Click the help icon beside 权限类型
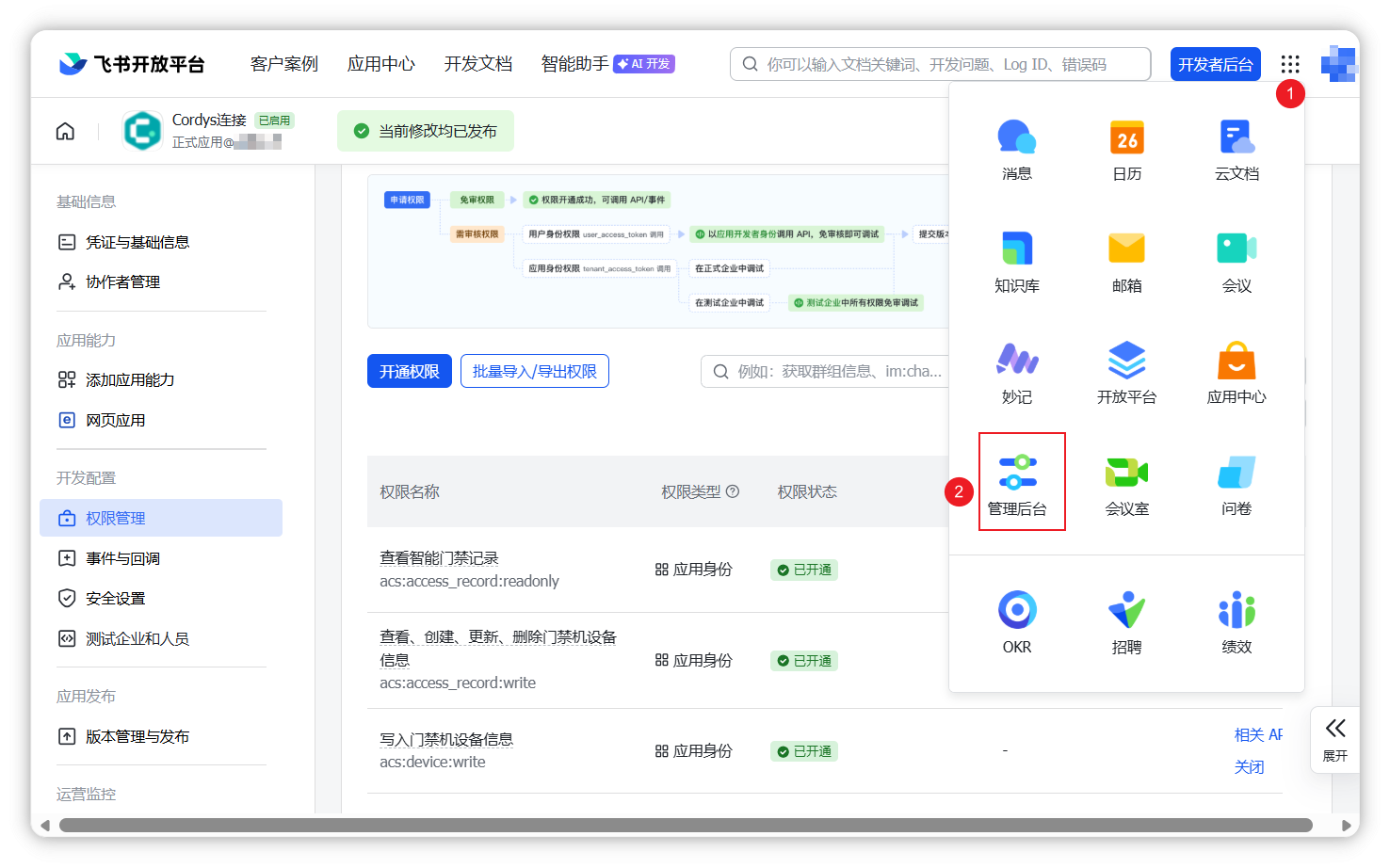Image resolution: width=1390 pixels, height=868 pixels. click(733, 491)
